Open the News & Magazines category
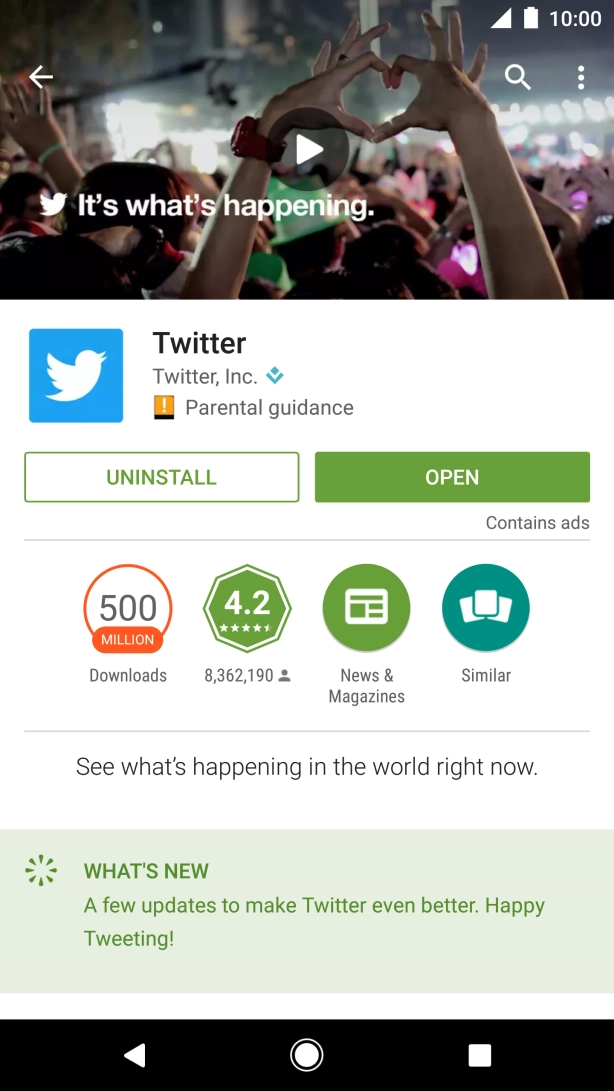614x1091 pixels. coord(367,608)
